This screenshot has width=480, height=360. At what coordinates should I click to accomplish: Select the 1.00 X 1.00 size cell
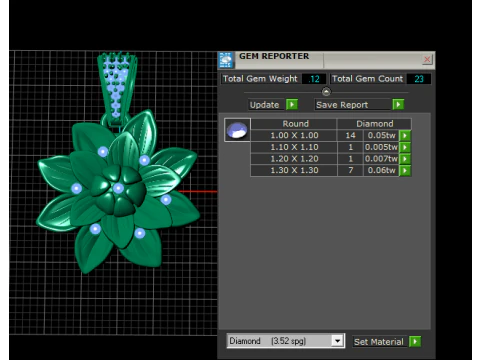pyautogui.click(x=294, y=136)
